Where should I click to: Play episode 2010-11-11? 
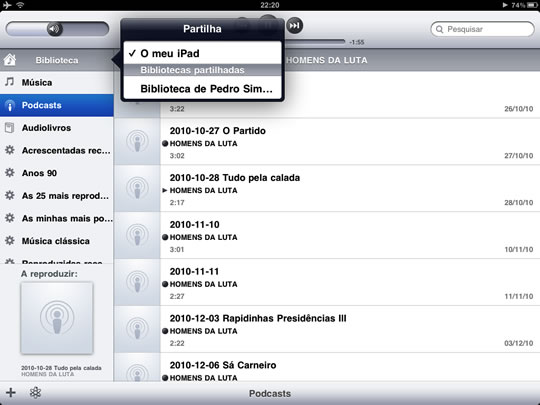pyautogui.click(x=326, y=282)
